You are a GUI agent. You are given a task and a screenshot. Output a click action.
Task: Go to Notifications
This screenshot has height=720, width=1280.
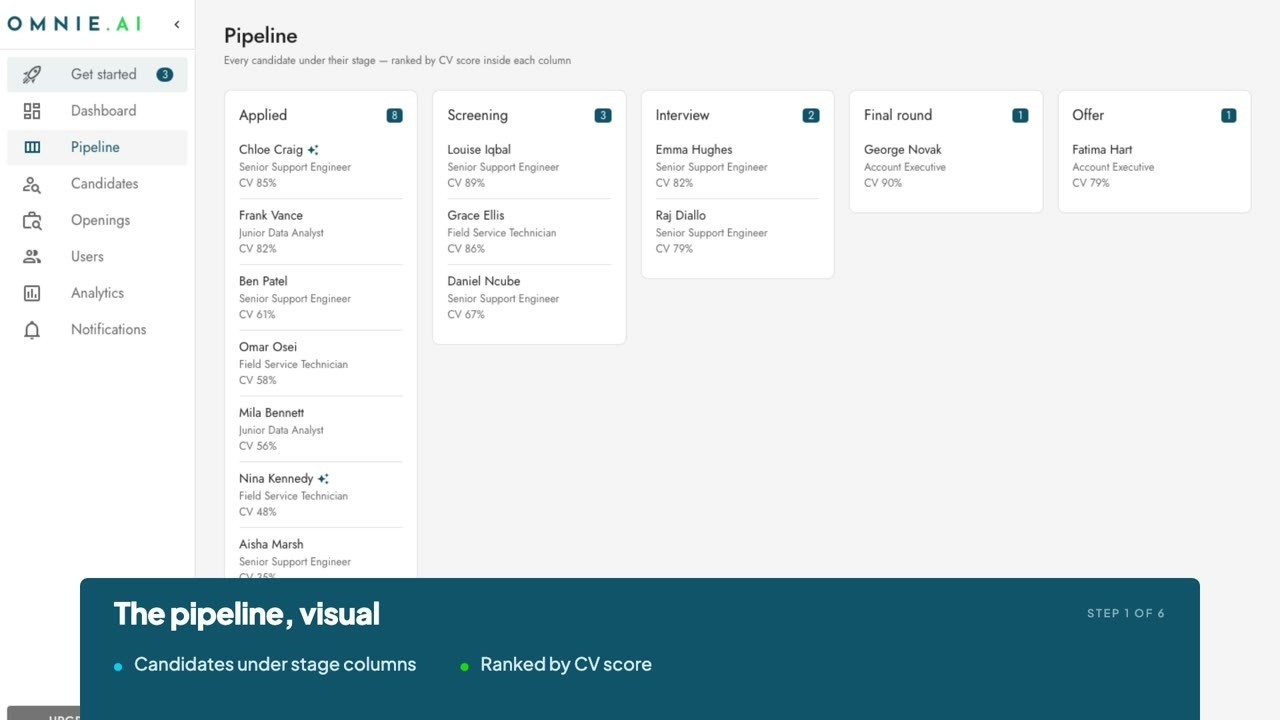97,330
